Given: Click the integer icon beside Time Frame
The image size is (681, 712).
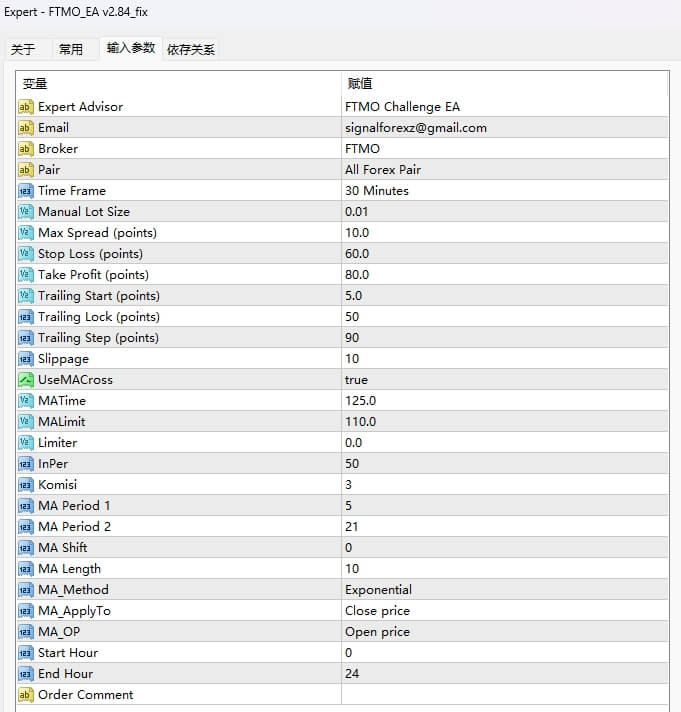Looking at the screenshot, I should [x=25, y=191].
